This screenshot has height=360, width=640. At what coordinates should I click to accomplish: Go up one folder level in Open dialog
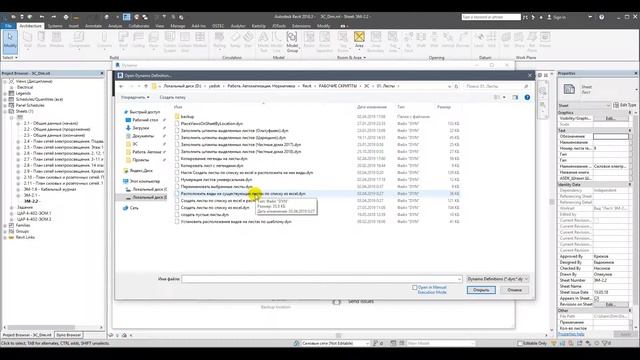click(x=146, y=86)
